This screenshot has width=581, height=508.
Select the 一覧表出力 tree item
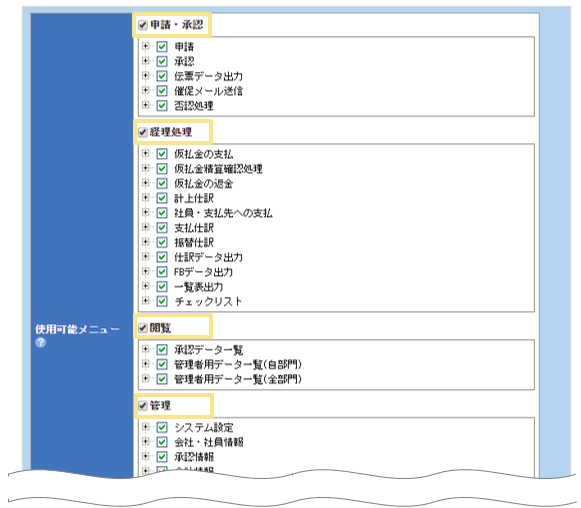(199, 287)
